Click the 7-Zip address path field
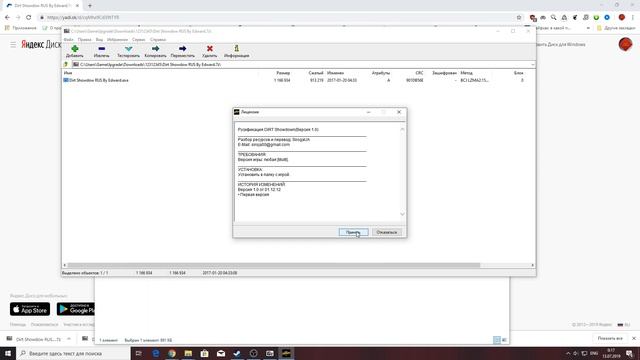 [x=301, y=64]
